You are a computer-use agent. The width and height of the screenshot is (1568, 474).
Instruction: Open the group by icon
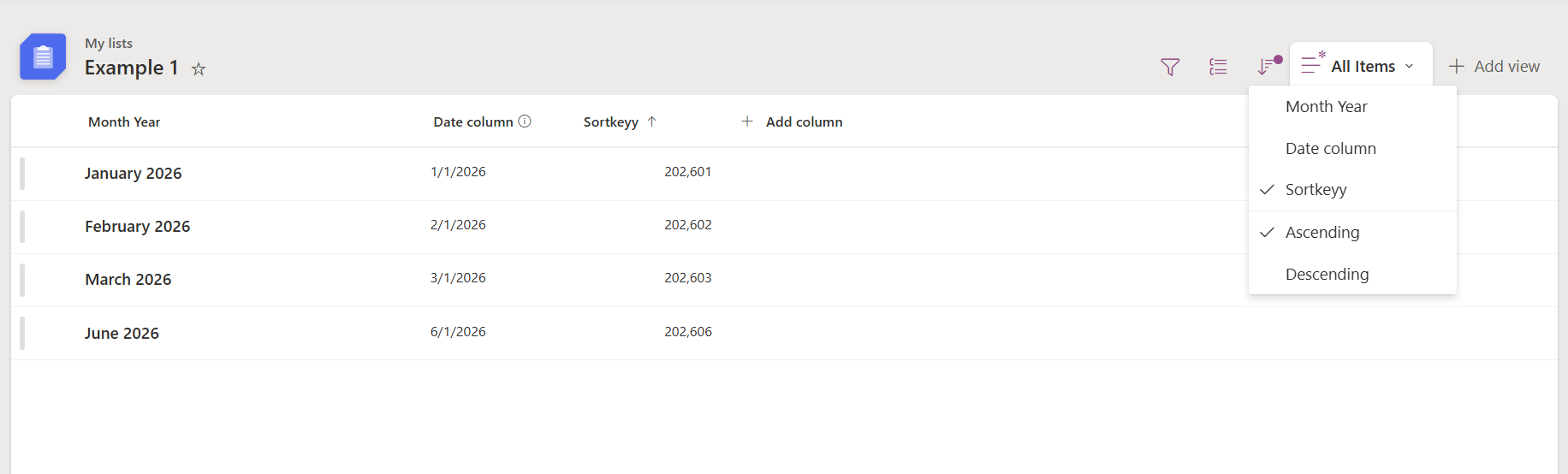click(1218, 67)
